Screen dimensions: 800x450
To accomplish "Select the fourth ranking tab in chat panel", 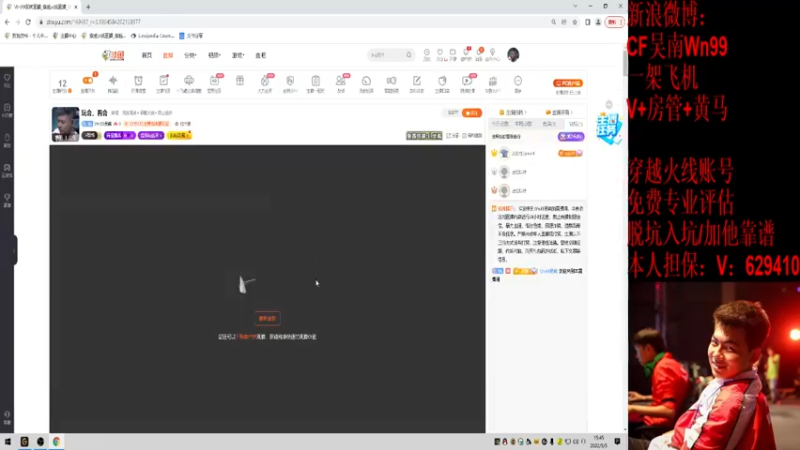I will (x=575, y=124).
